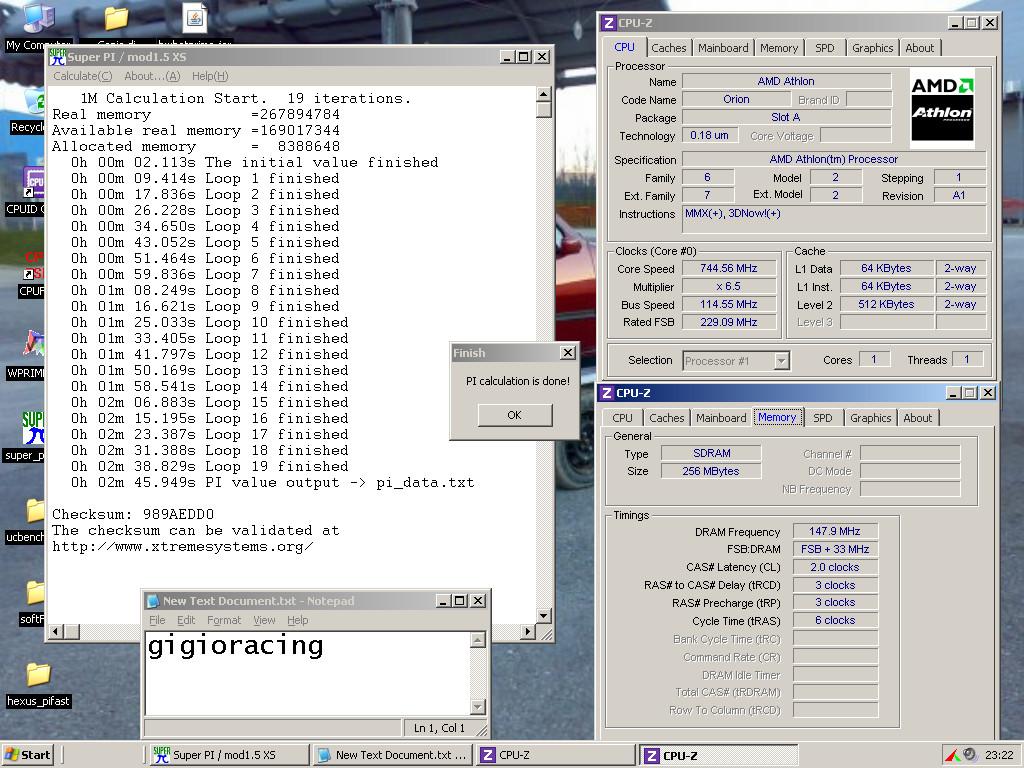The height and width of the screenshot is (768, 1024).
Task: Switch to New Text Document taskbar button
Action: pyautogui.click(x=392, y=755)
